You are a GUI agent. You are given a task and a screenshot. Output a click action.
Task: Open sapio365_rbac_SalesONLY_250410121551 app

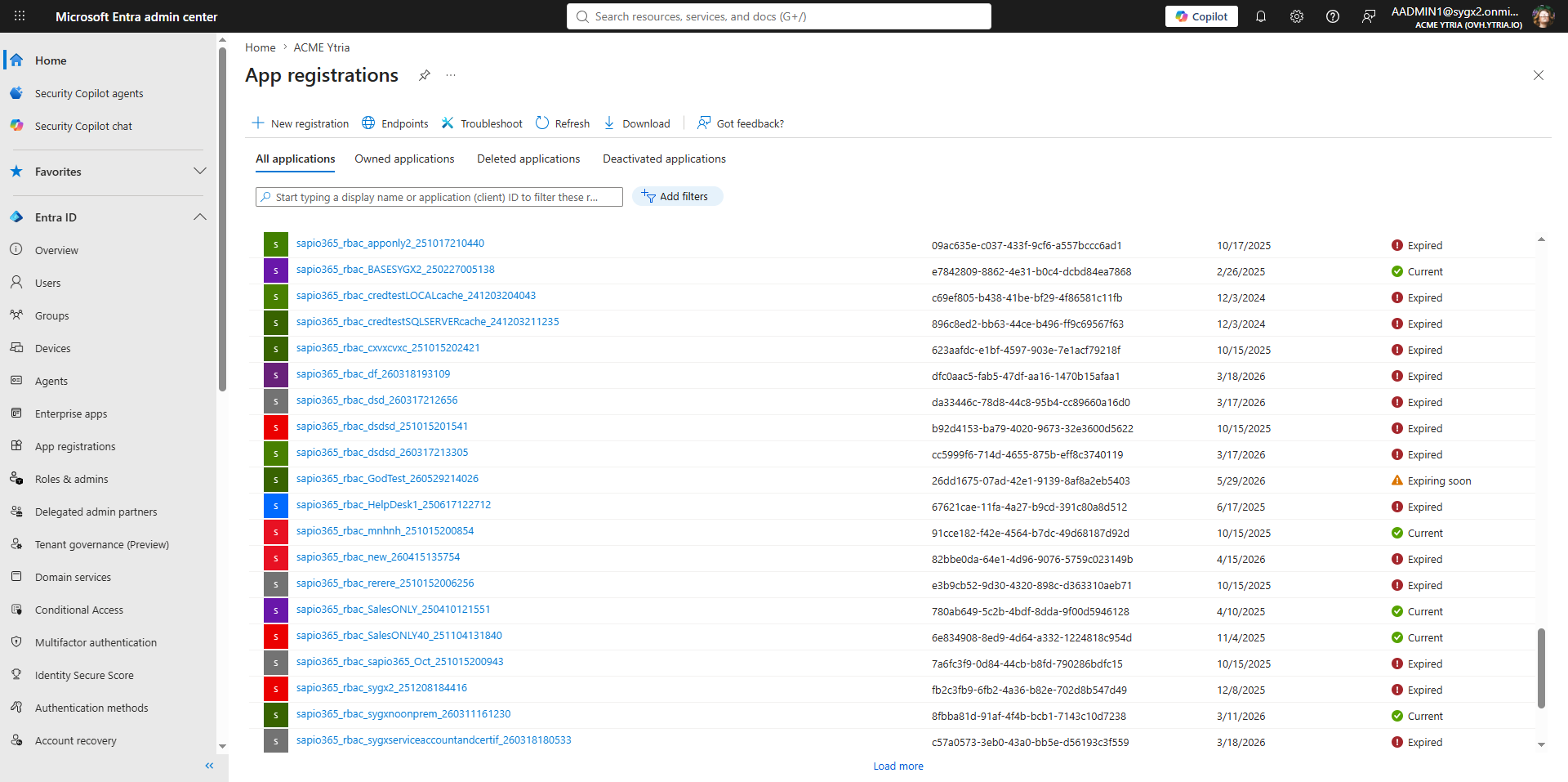point(394,610)
